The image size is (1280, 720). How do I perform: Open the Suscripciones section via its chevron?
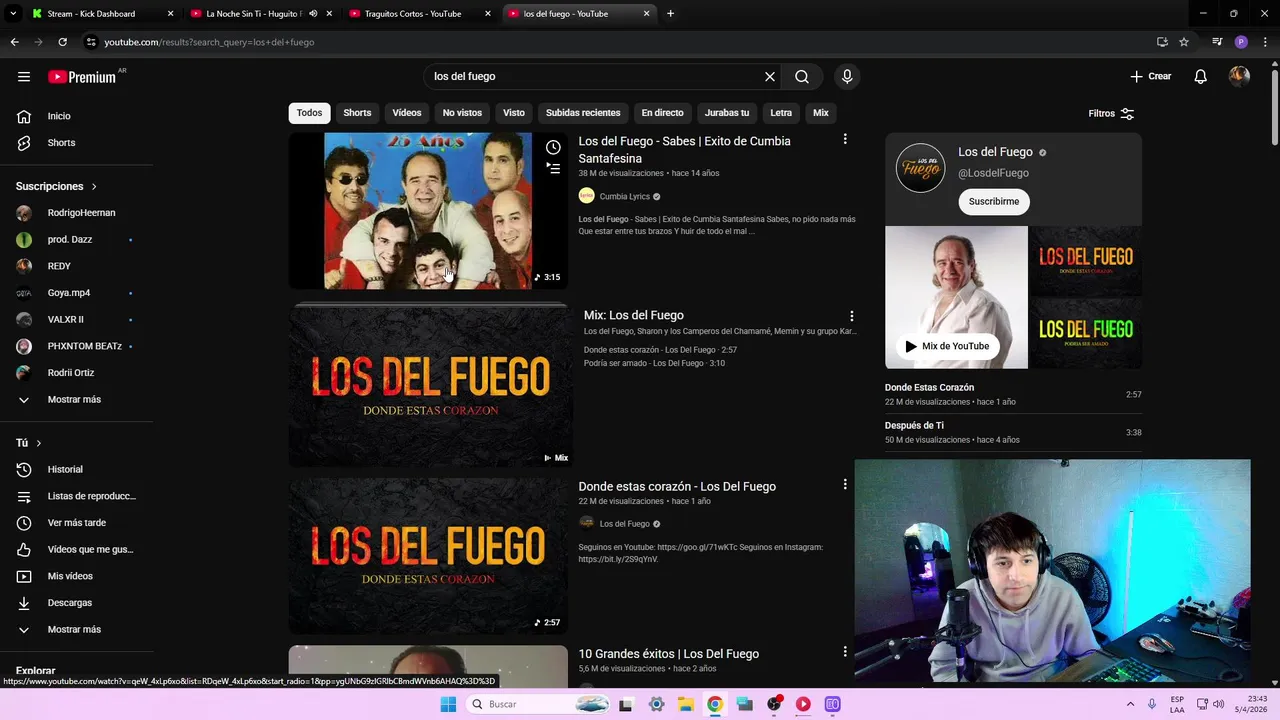click(94, 186)
